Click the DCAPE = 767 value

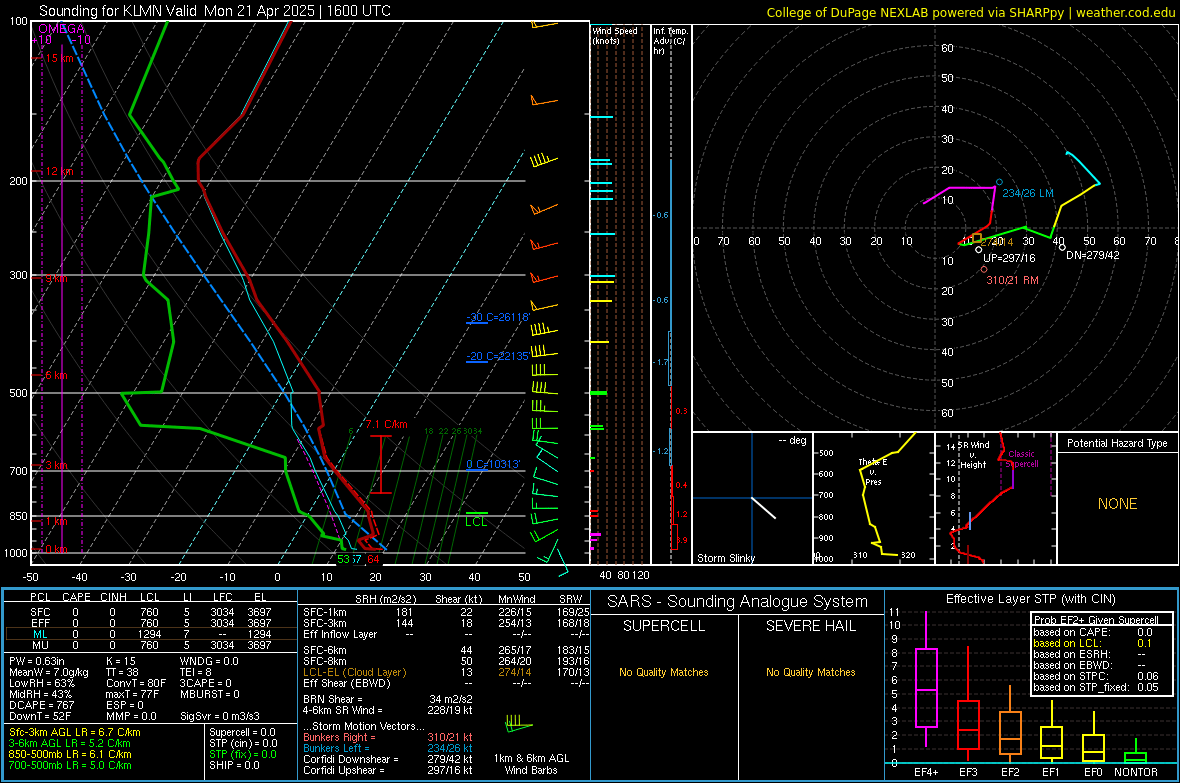[41, 705]
